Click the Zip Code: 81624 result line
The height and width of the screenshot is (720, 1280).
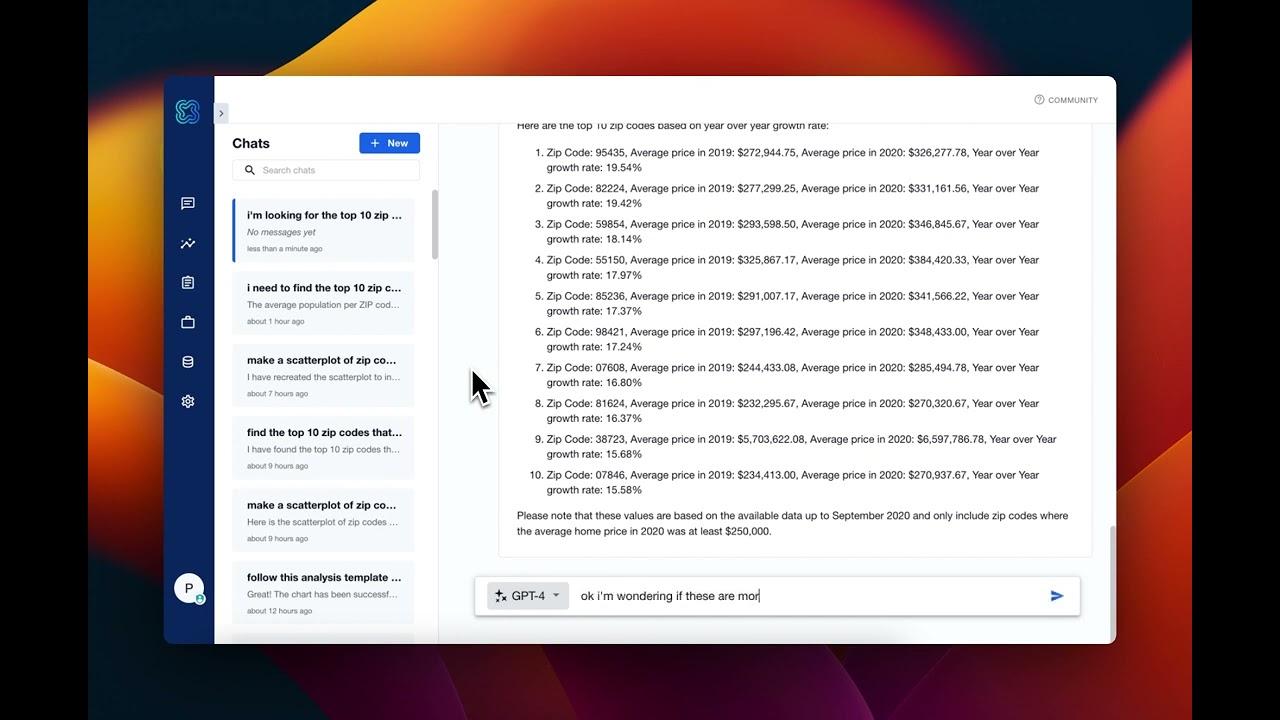click(x=792, y=411)
